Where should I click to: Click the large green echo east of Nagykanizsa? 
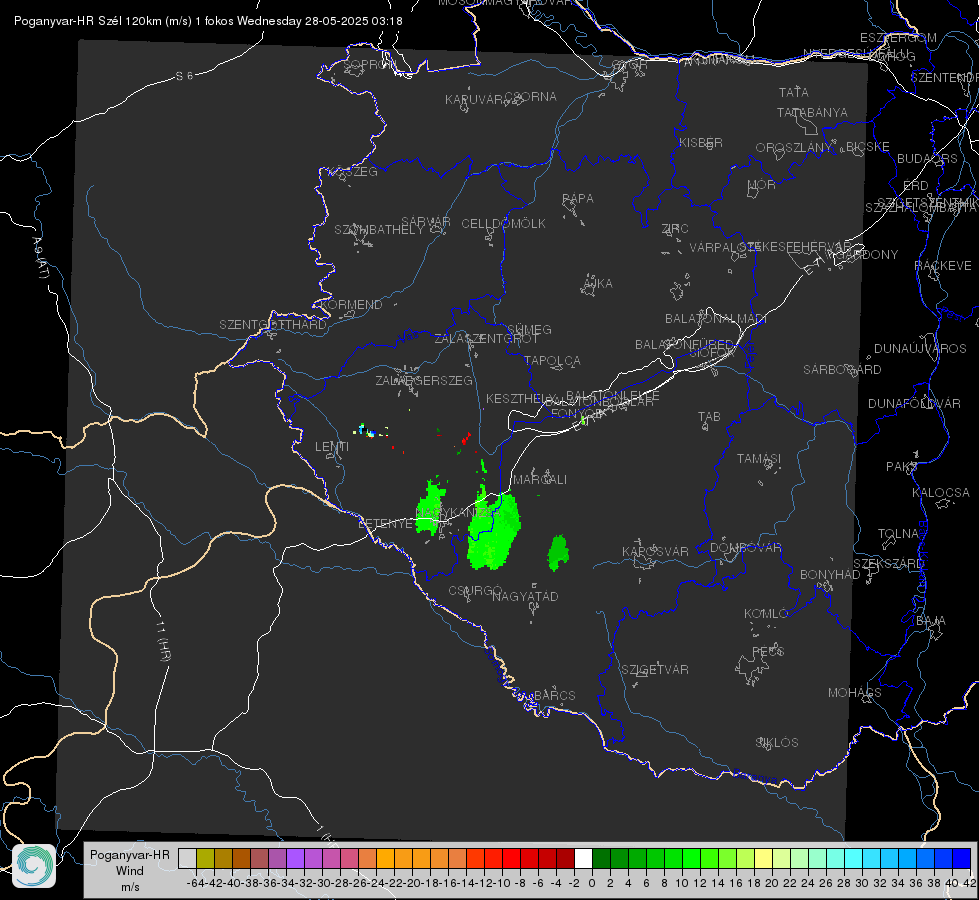[x=494, y=530]
